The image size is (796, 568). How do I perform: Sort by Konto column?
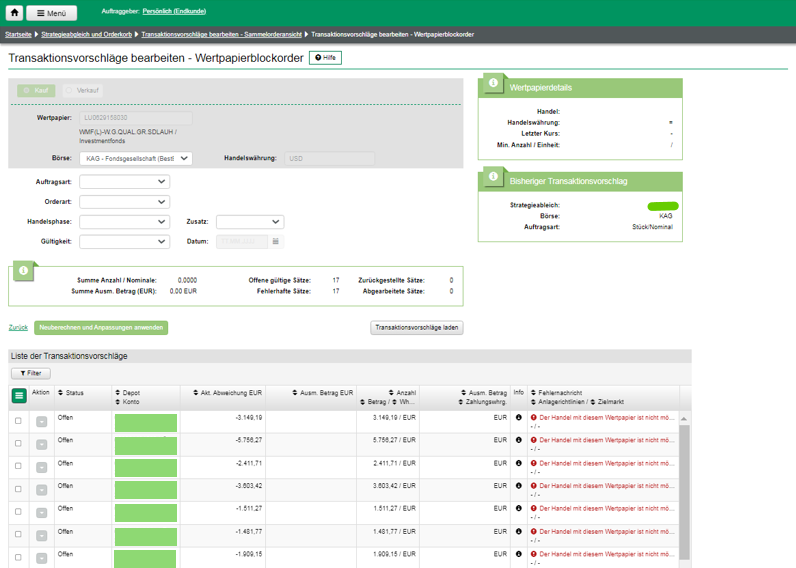coord(127,402)
